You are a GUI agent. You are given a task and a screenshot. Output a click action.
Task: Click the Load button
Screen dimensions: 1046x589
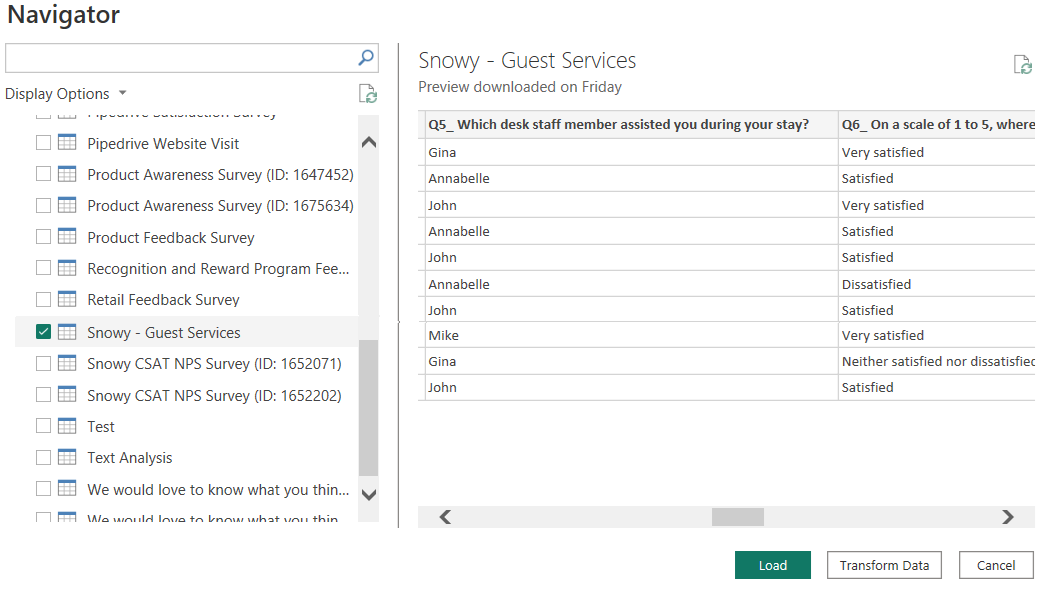[x=772, y=565]
